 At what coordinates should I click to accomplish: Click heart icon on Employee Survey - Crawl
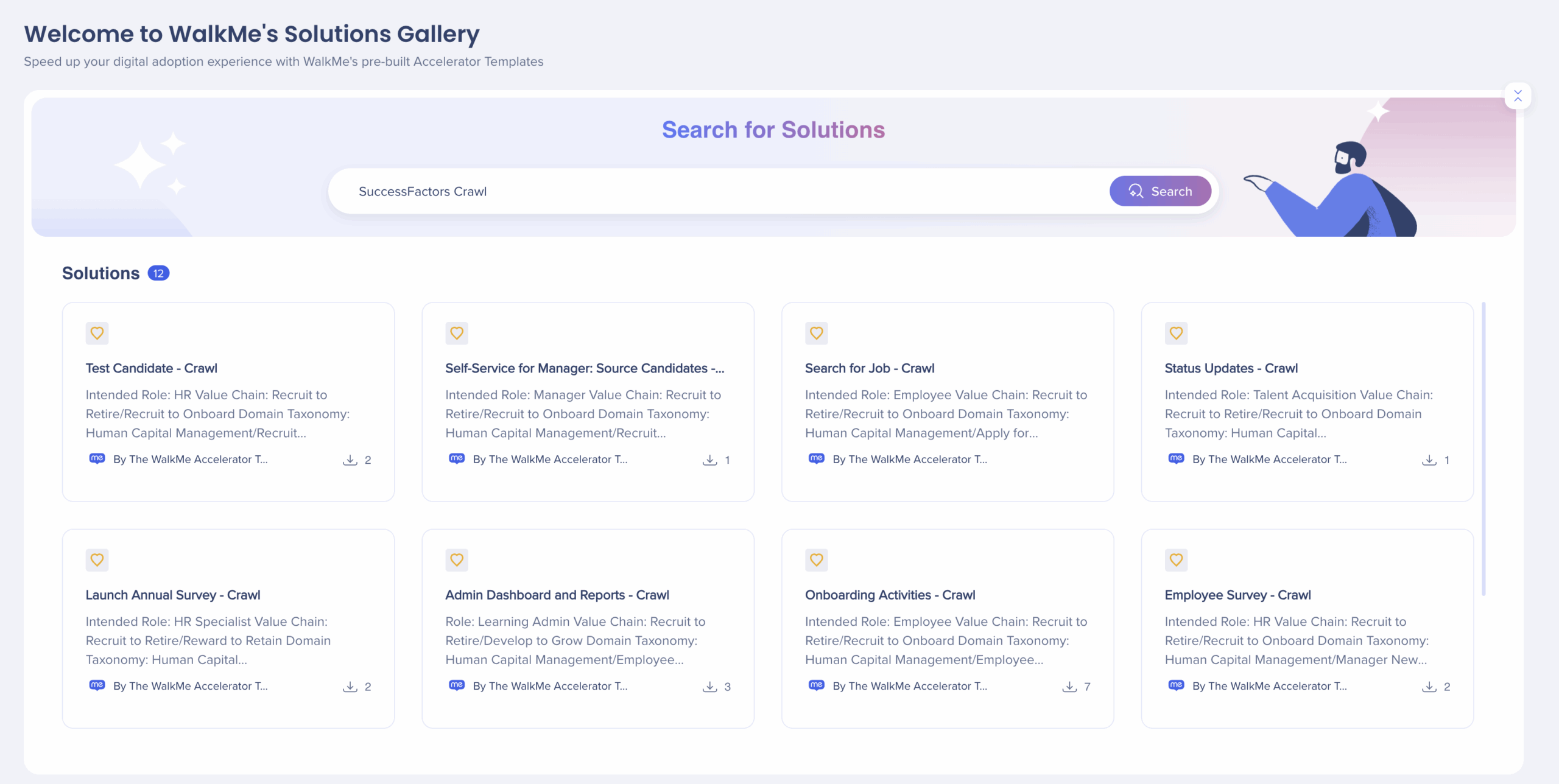[1176, 559]
